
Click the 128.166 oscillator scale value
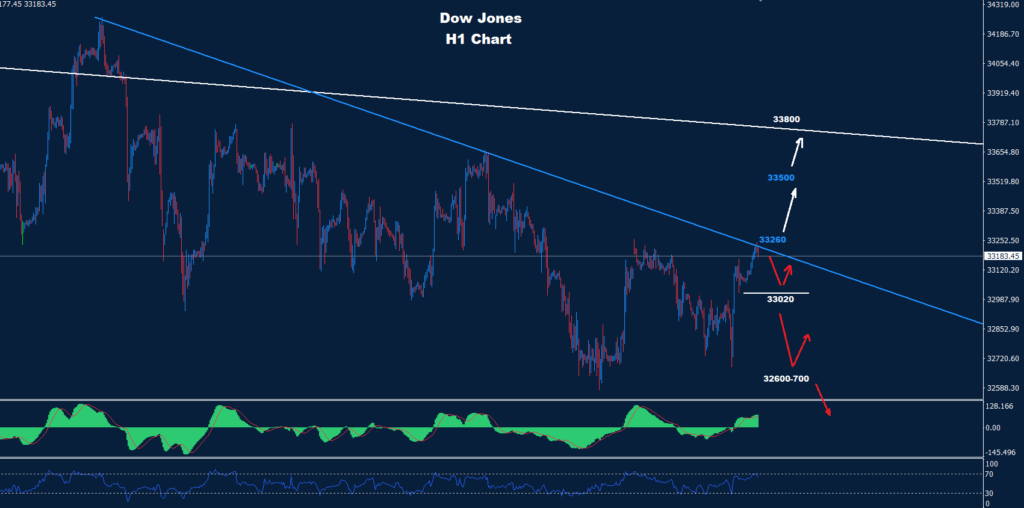pyautogui.click(x=1000, y=406)
